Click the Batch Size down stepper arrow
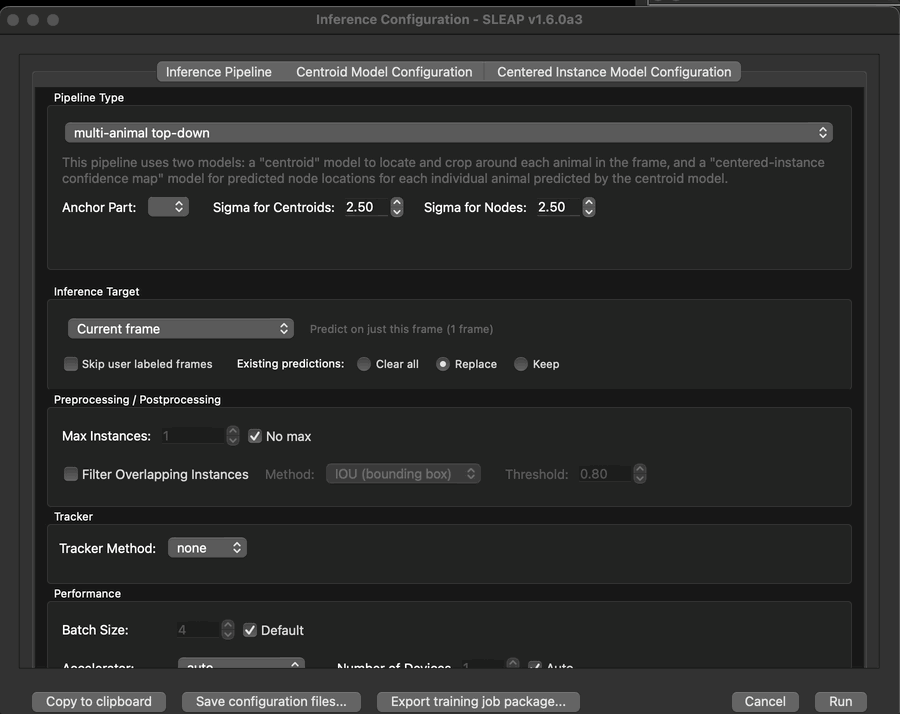This screenshot has height=714, width=900. tap(228, 635)
